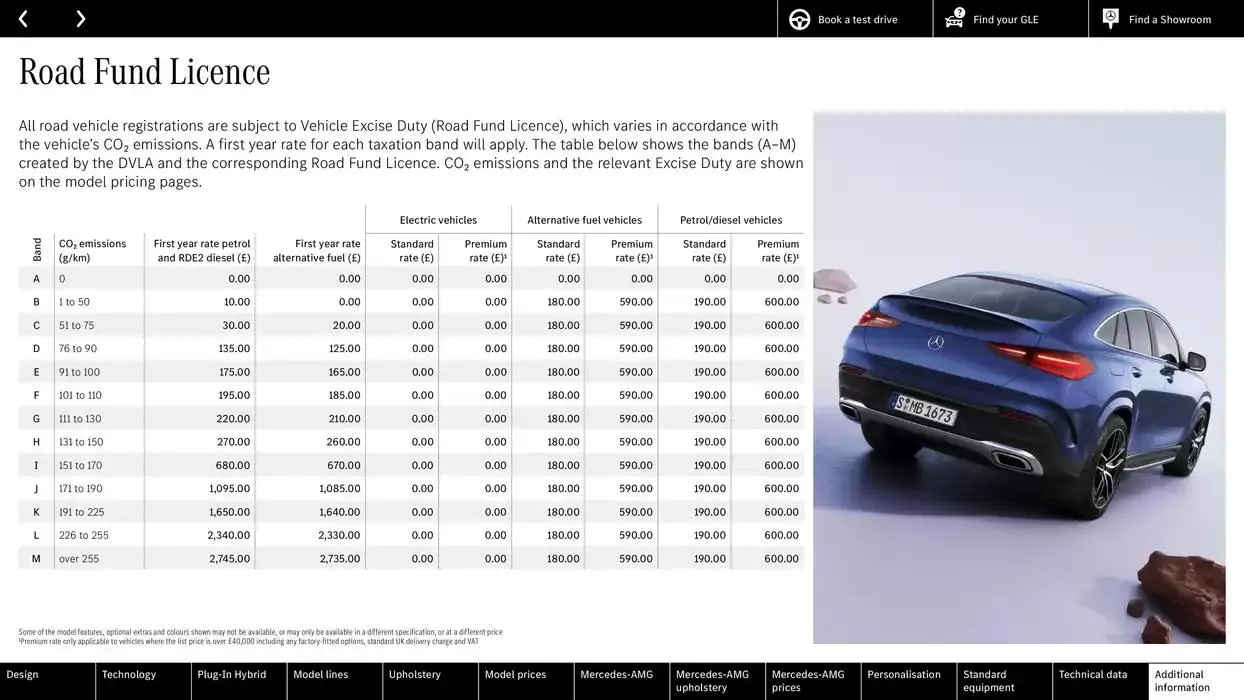Select Book a test drive
Image resolution: width=1244 pixels, height=700 pixels.
click(857, 18)
